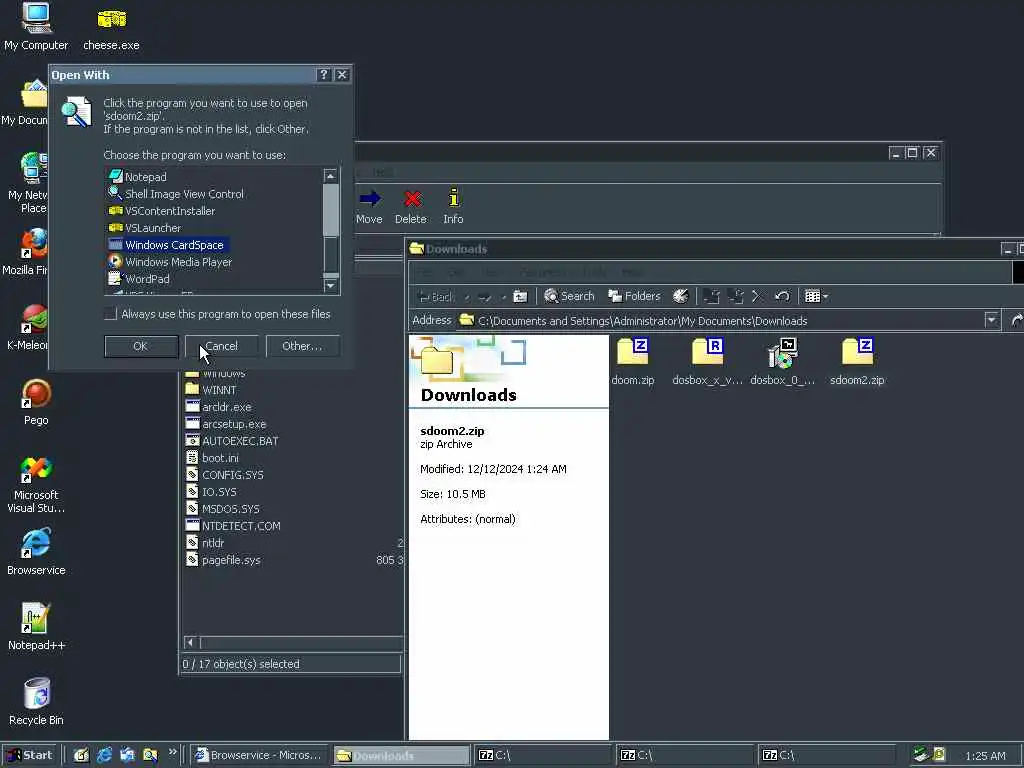Viewport: 1024px width, 768px height.
Task: Select ntldr in the 7-Zip list
Action: coord(204,542)
